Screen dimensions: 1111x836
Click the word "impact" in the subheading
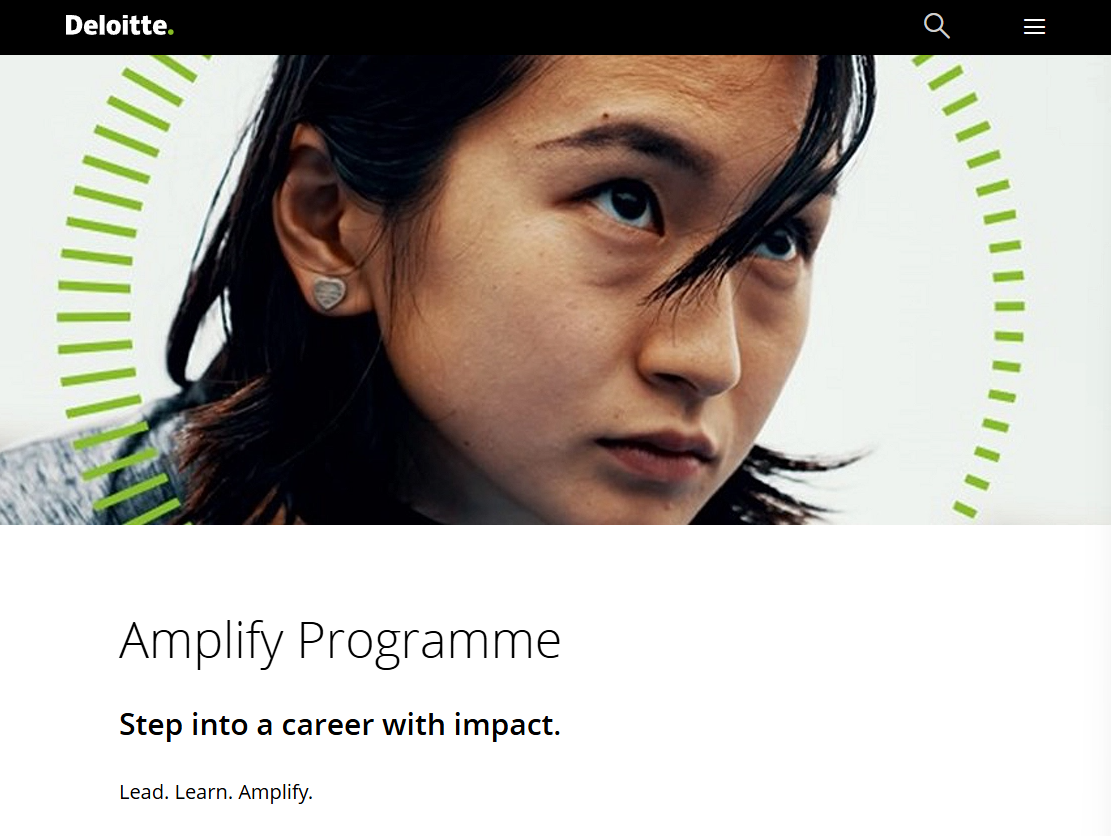pyautogui.click(x=509, y=724)
